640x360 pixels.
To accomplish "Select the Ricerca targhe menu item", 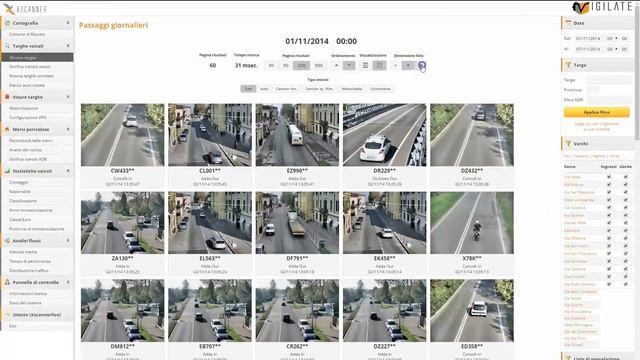I will (x=37, y=58).
